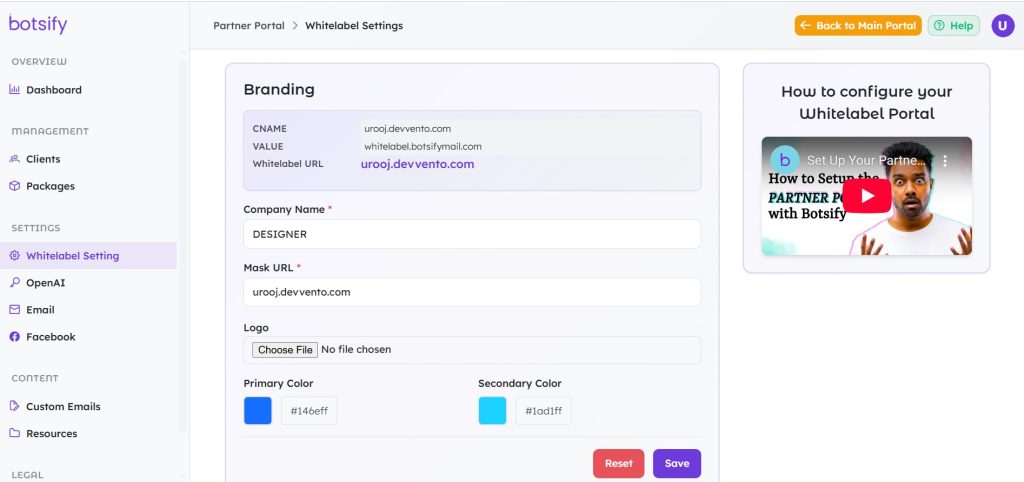
Task: Click the Facebook logo icon
Action: pos(14,337)
